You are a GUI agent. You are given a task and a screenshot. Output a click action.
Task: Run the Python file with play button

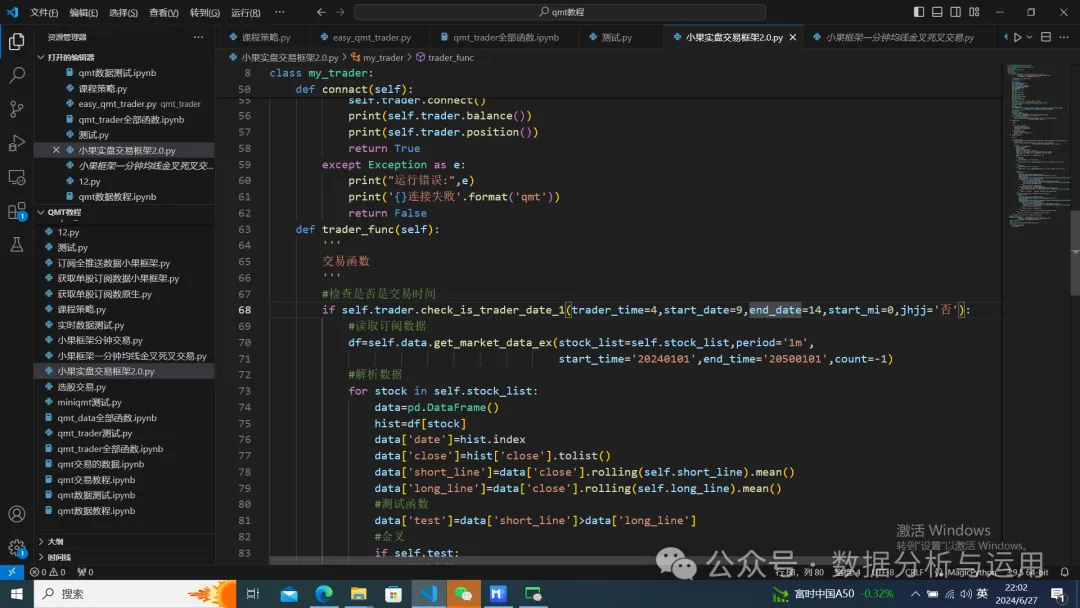pos(1017,37)
